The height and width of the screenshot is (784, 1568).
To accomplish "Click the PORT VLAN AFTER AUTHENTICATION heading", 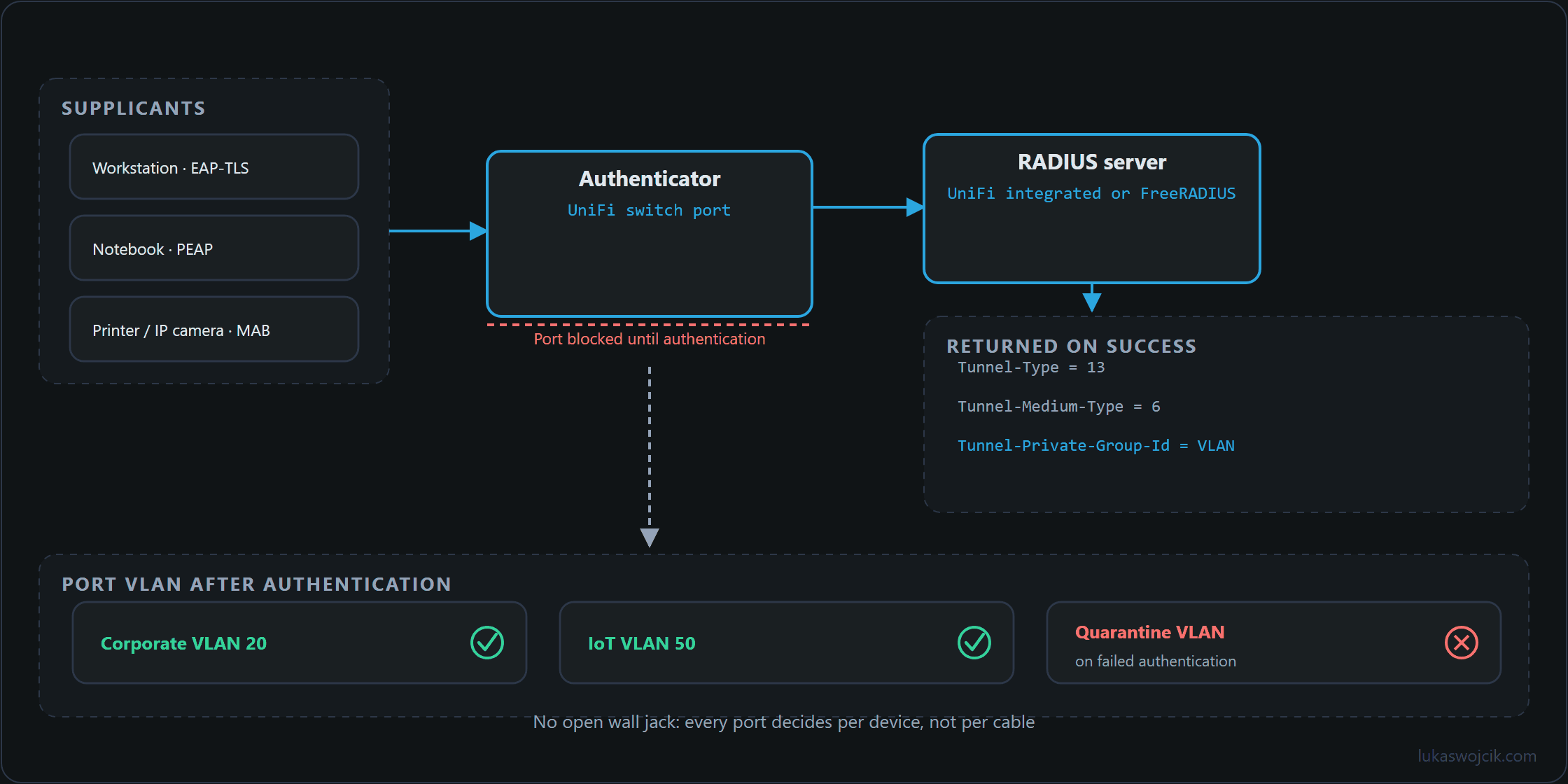I will pyautogui.click(x=257, y=584).
